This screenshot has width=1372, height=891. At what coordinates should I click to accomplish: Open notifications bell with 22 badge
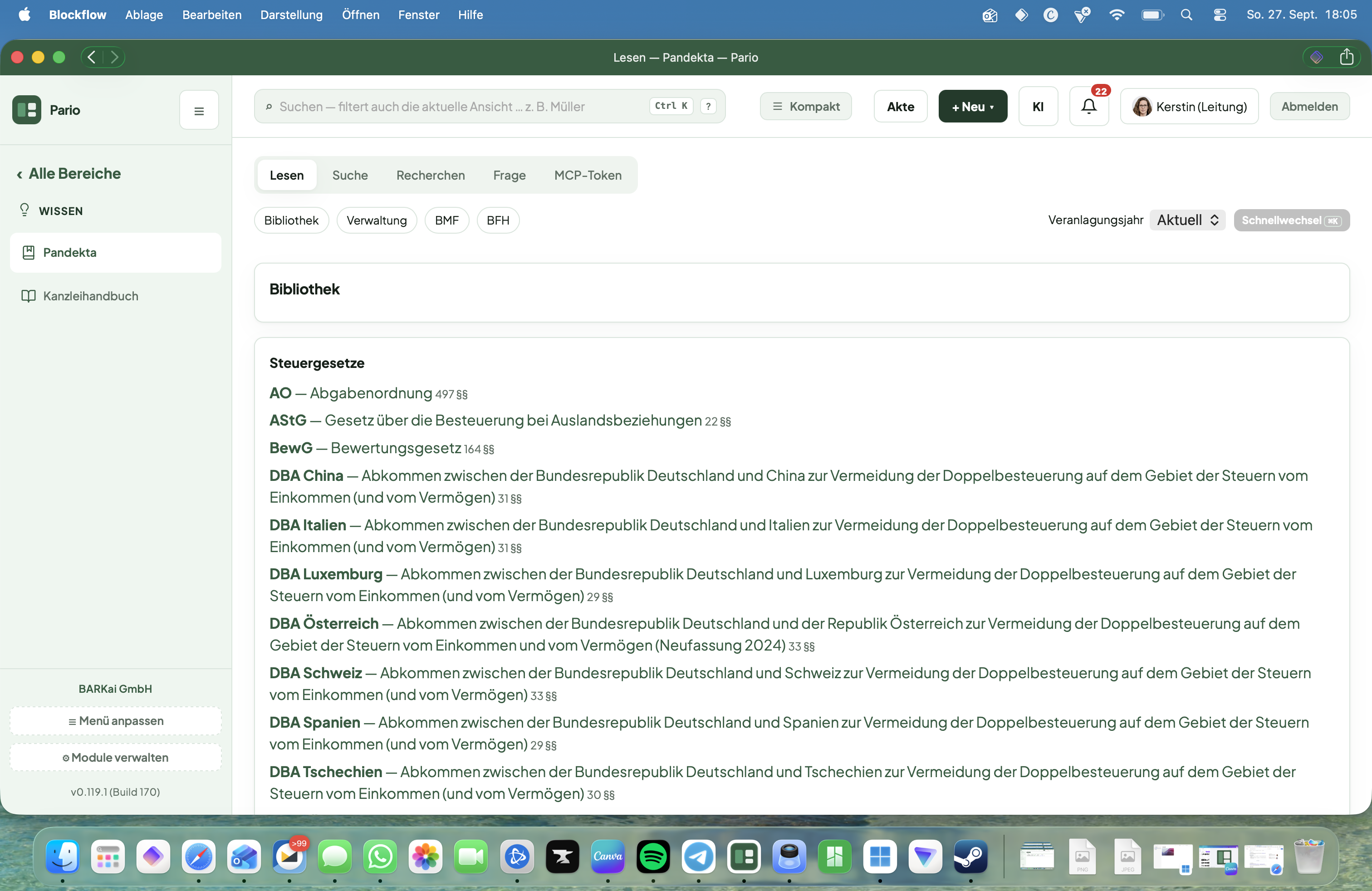click(1089, 107)
